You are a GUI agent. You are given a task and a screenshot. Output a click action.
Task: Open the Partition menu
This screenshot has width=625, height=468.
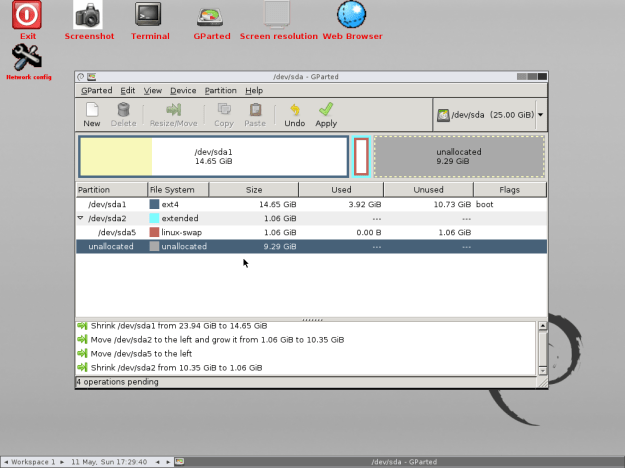pos(220,90)
